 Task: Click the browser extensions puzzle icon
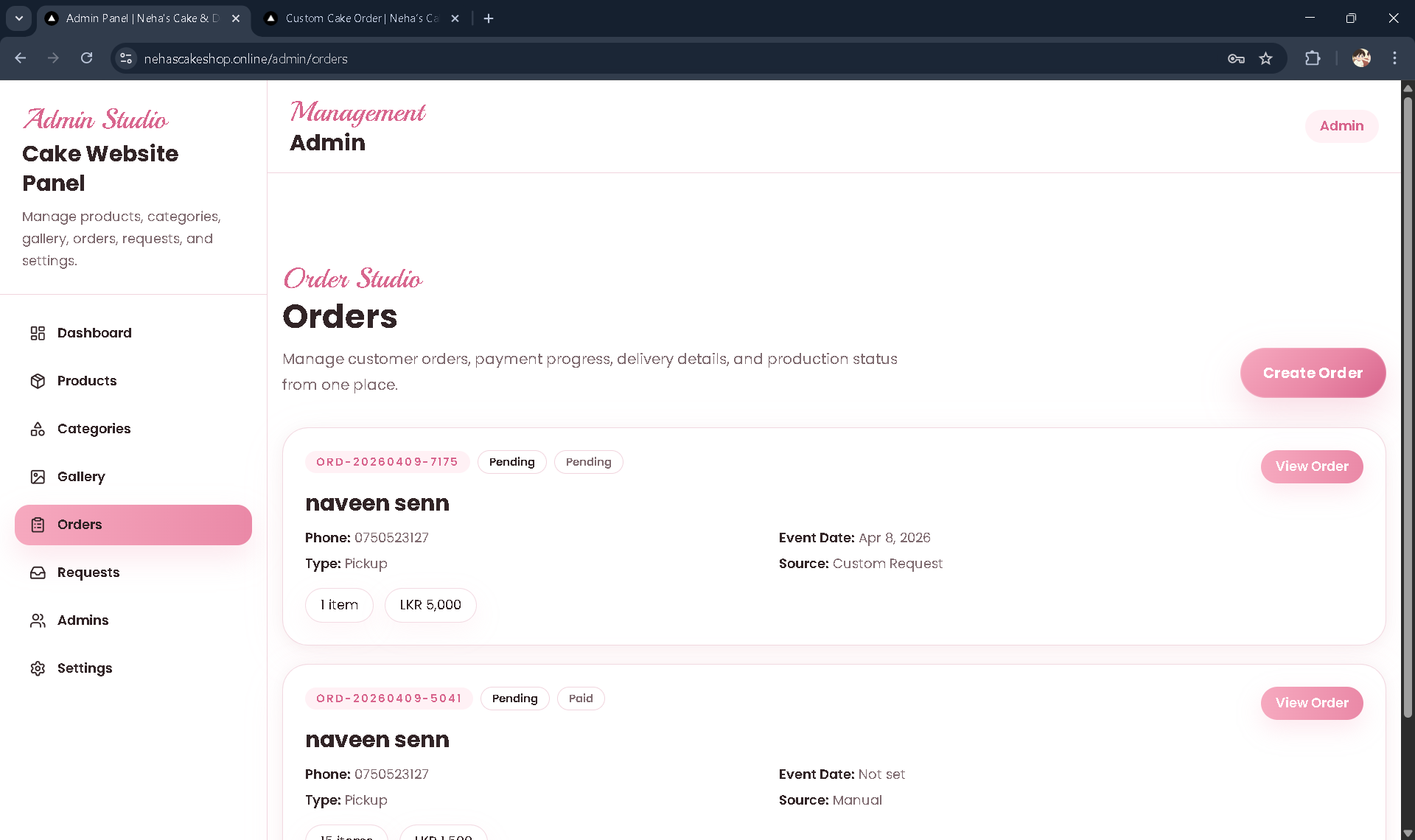(1314, 58)
